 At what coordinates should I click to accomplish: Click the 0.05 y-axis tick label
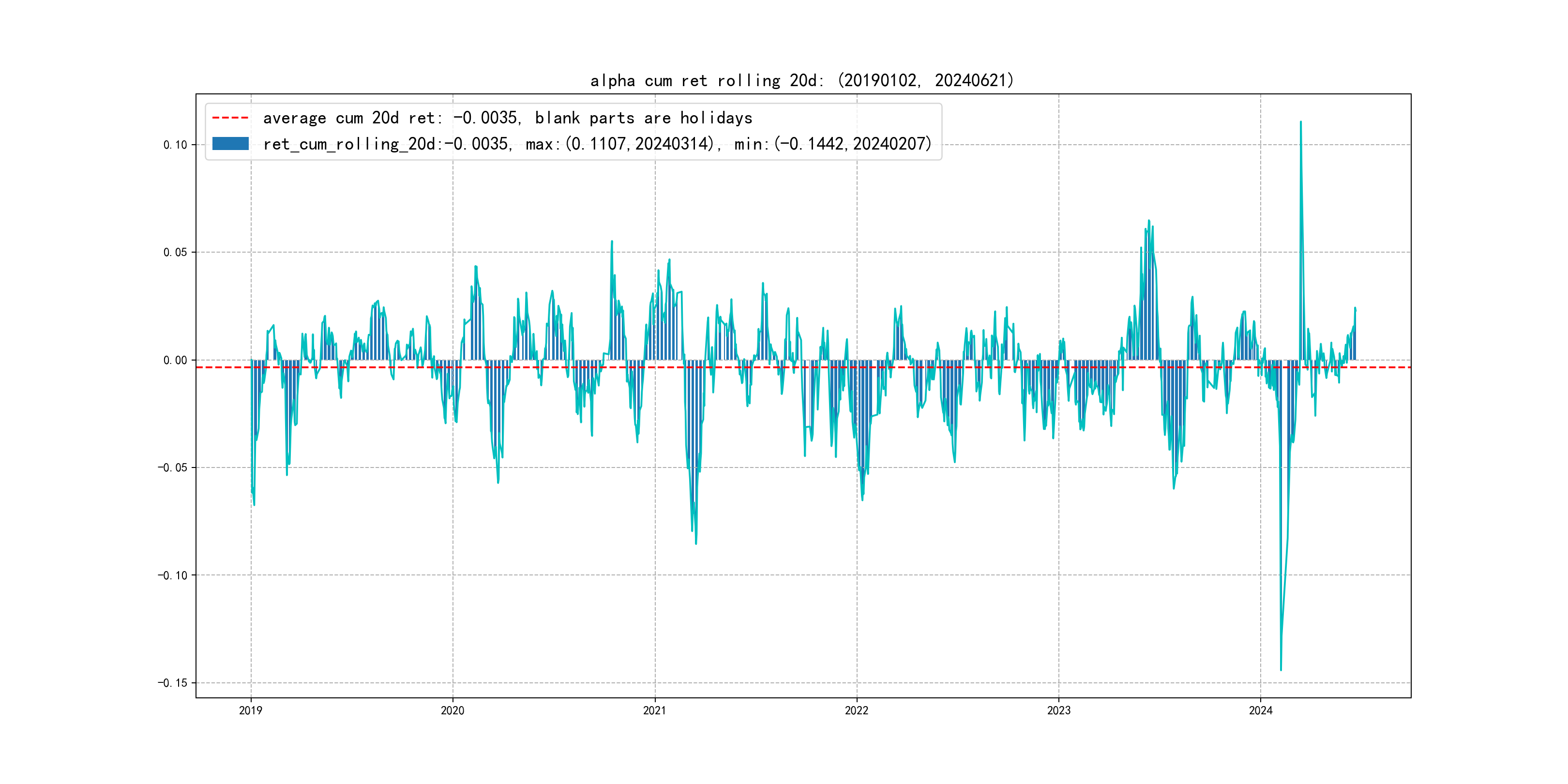tap(175, 252)
